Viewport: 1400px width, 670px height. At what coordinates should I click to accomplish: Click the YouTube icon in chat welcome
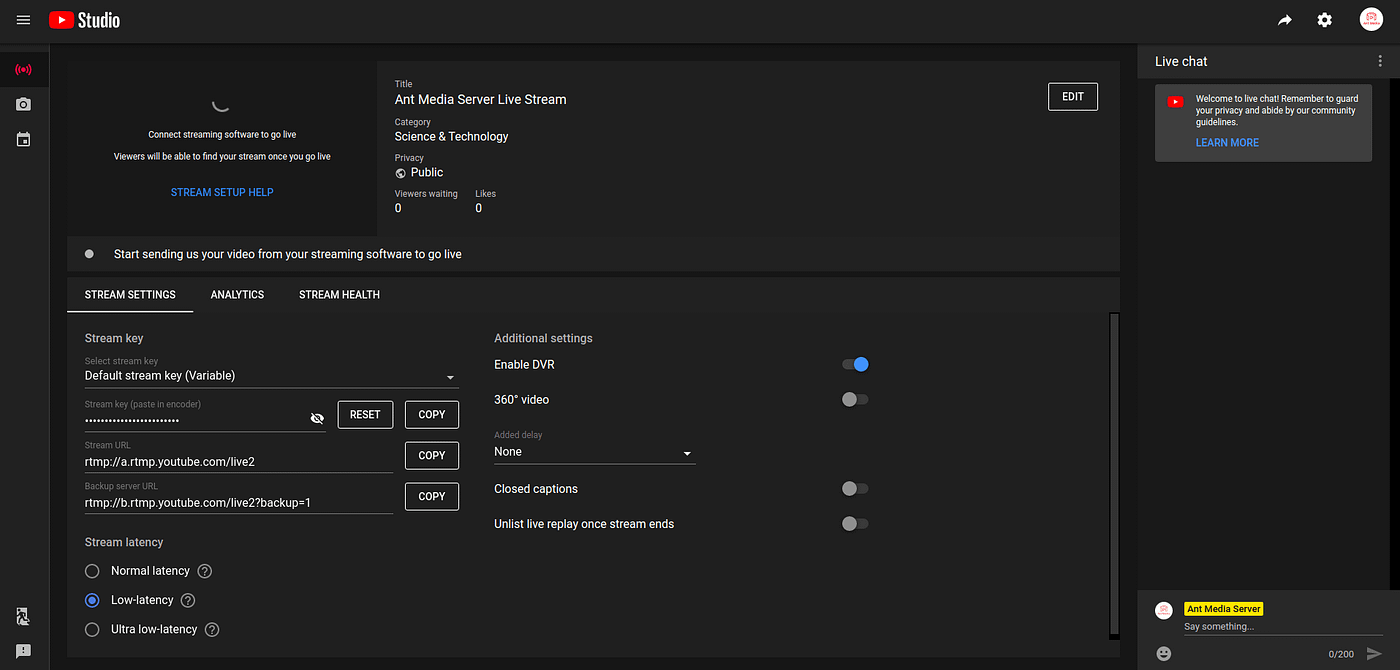(1175, 101)
